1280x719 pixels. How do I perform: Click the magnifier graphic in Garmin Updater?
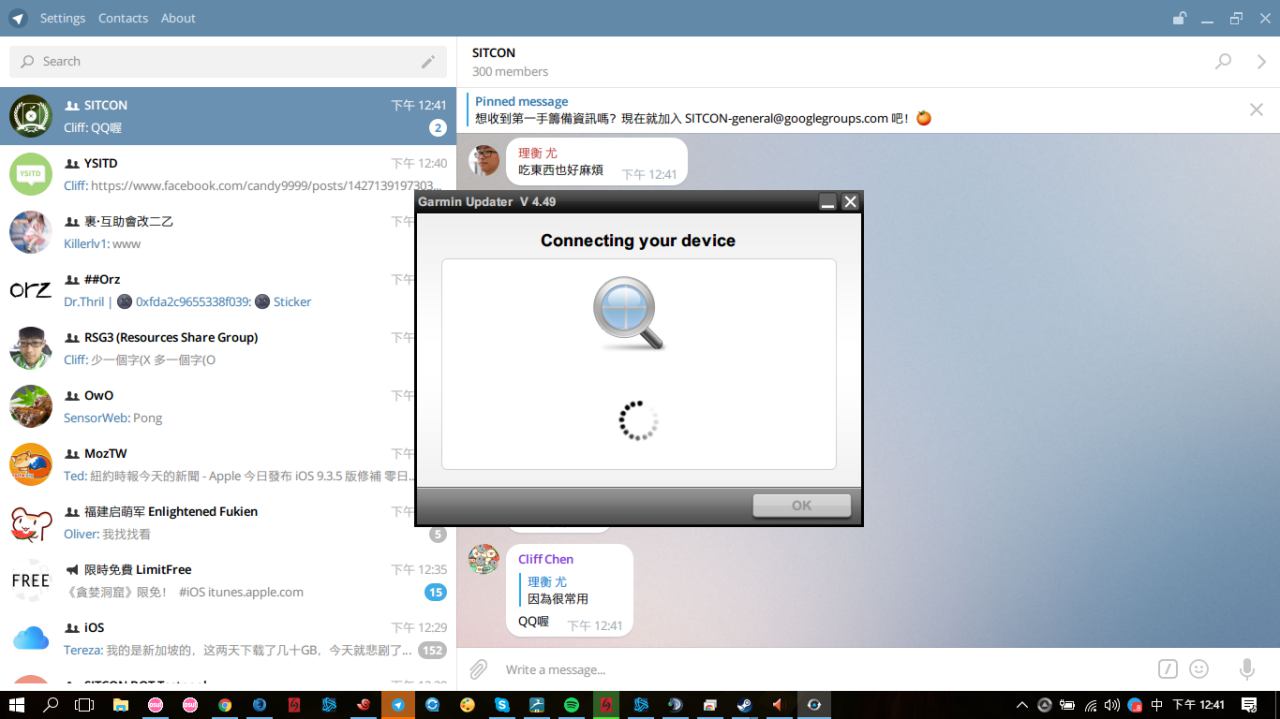(628, 313)
